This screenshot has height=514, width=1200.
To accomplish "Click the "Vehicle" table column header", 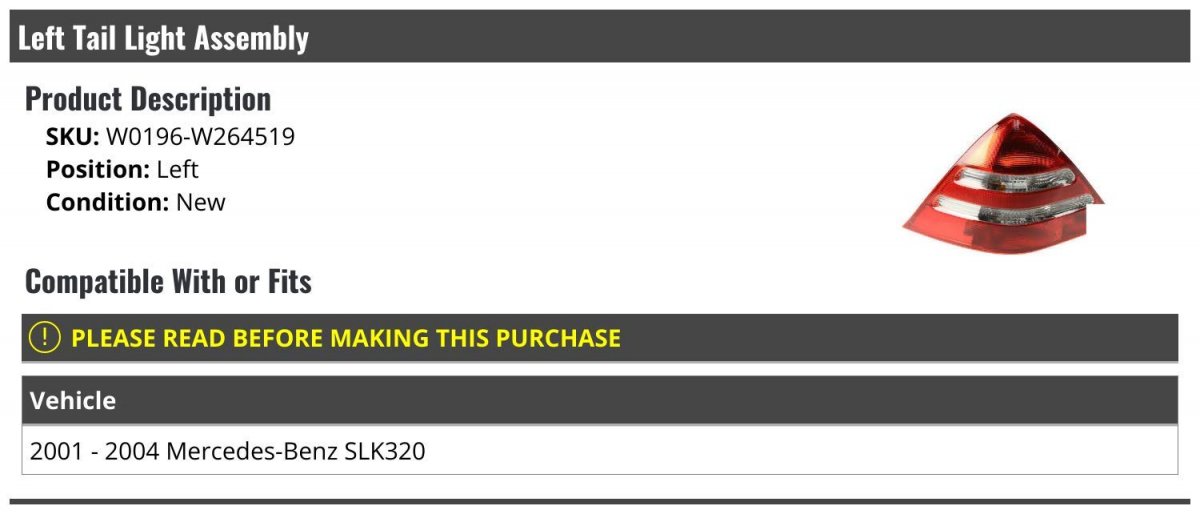I will coord(73,401).
